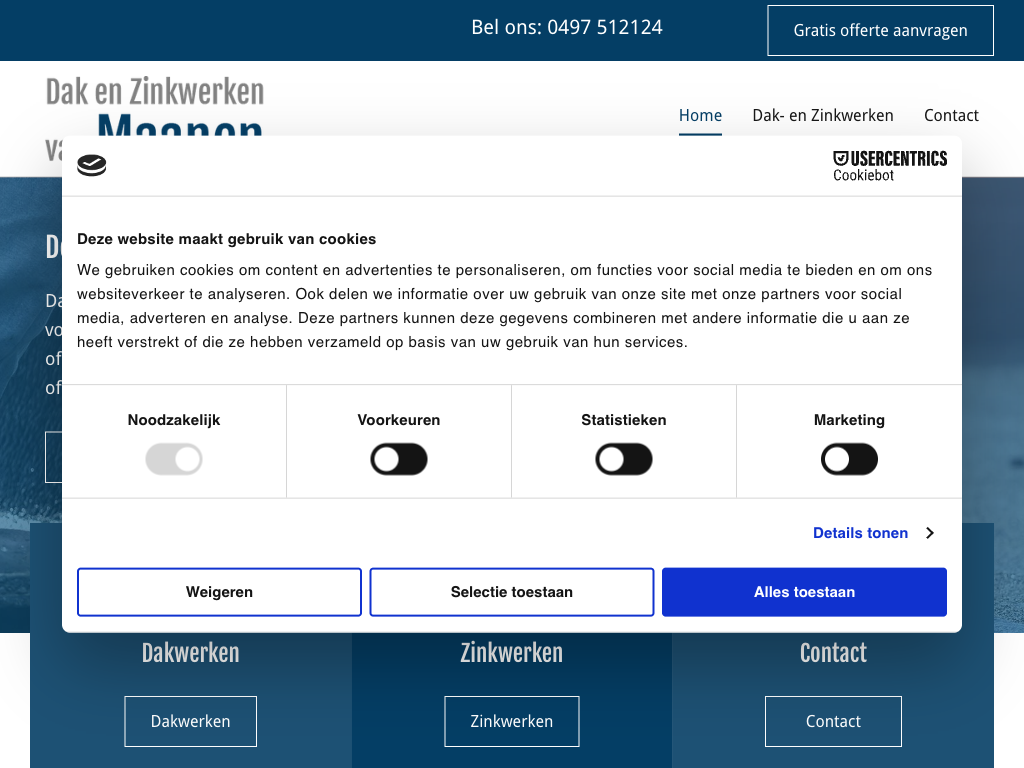Toggle the Noodzakelijk cookies switch
Viewport: 1024px width, 768px height.
[174, 460]
